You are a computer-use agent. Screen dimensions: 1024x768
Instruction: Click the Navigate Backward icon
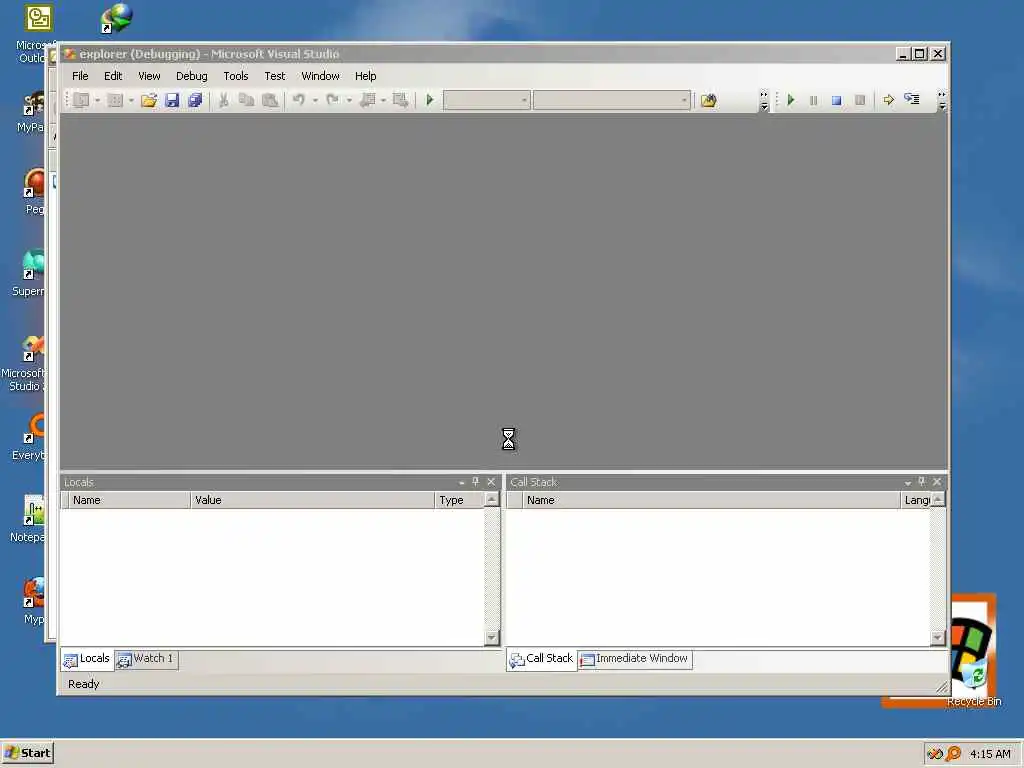368,100
